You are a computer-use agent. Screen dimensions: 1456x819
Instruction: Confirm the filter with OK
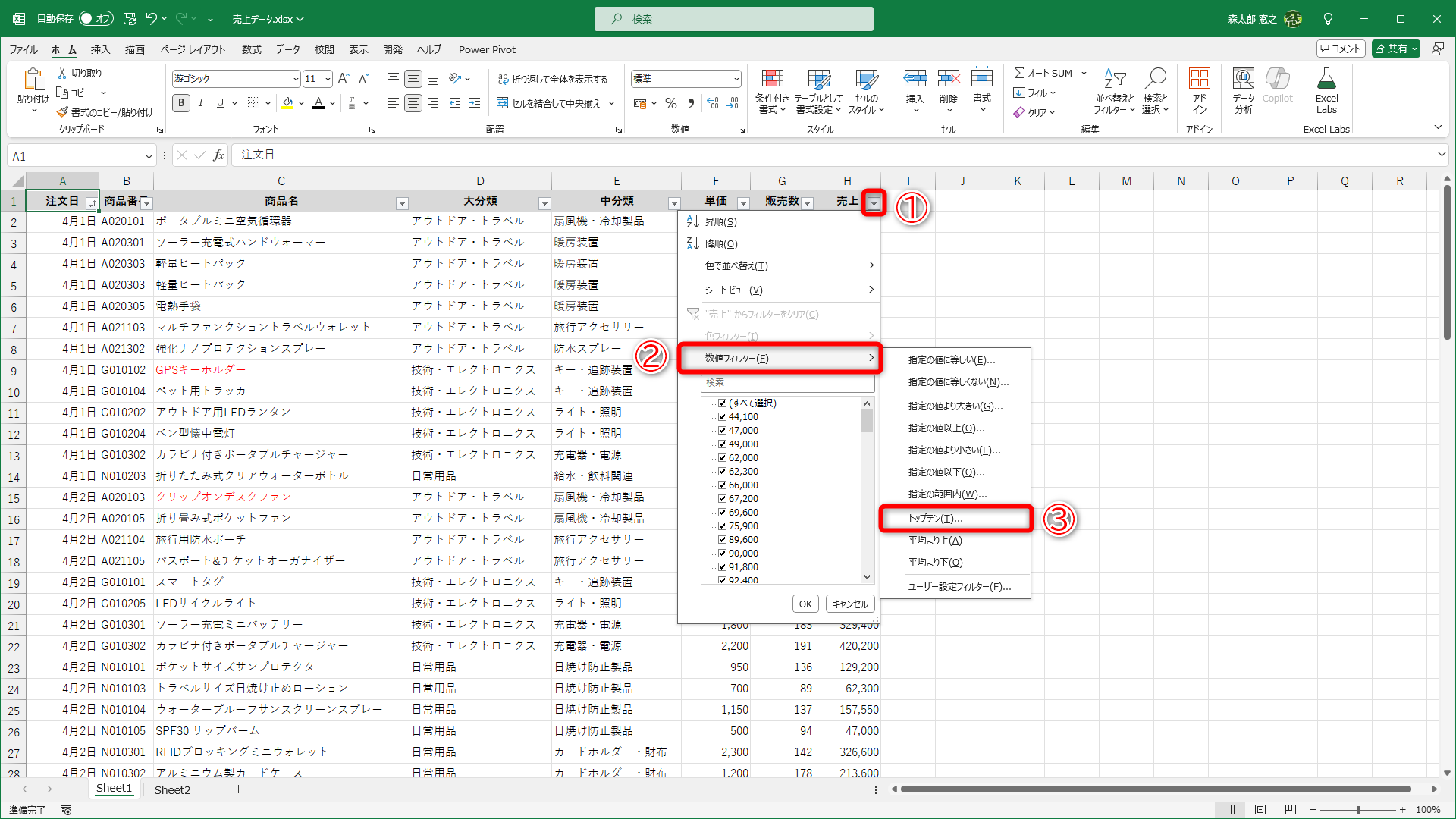[x=805, y=603]
